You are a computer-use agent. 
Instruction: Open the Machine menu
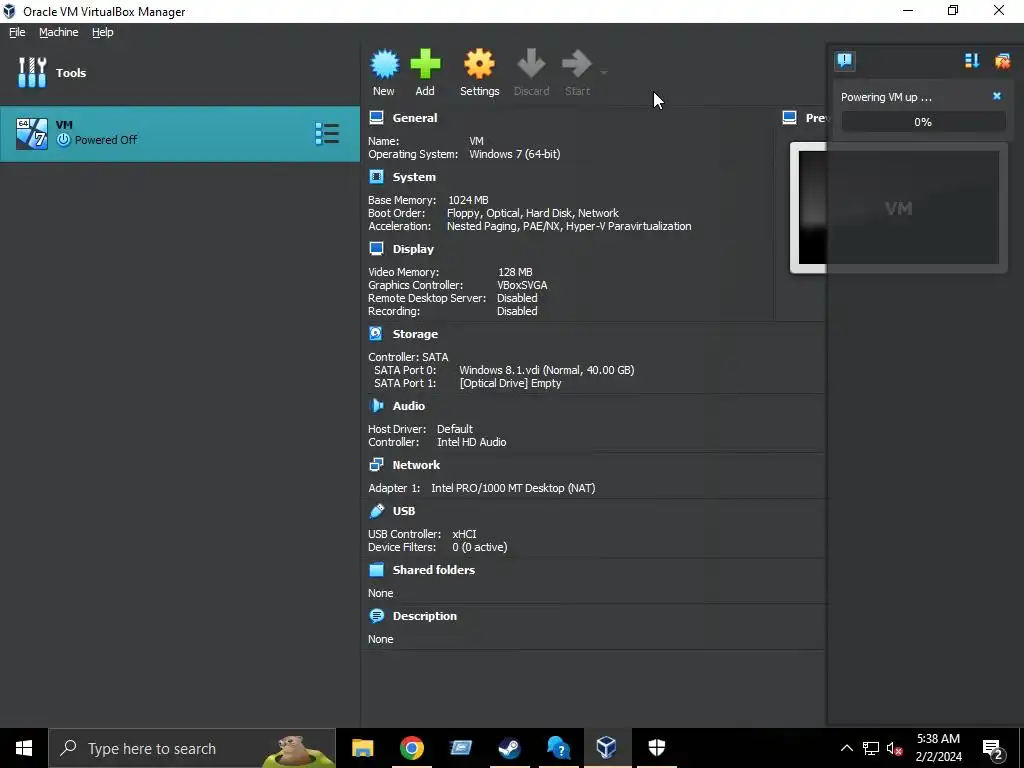[x=59, y=32]
